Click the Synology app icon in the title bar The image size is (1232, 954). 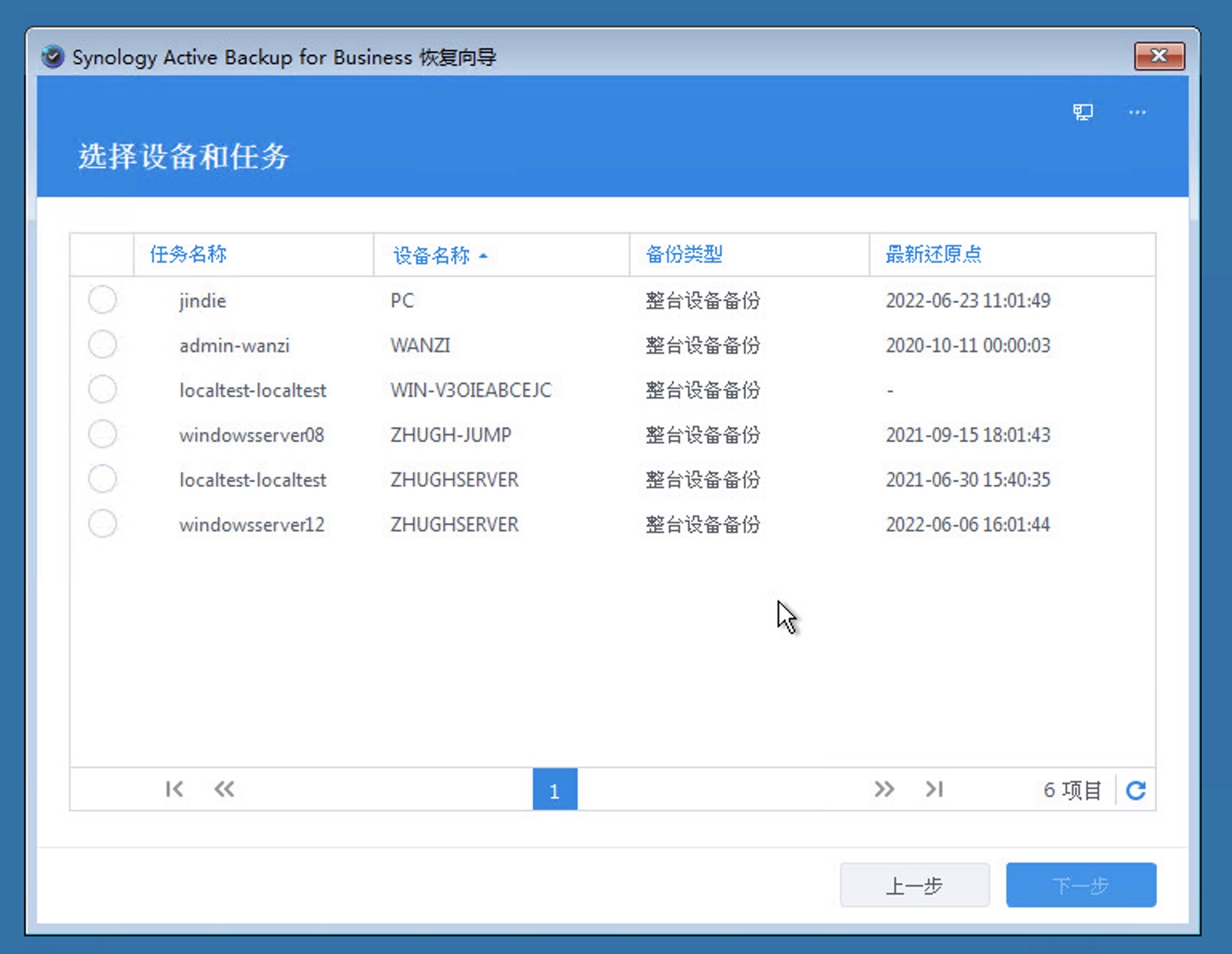[53, 57]
